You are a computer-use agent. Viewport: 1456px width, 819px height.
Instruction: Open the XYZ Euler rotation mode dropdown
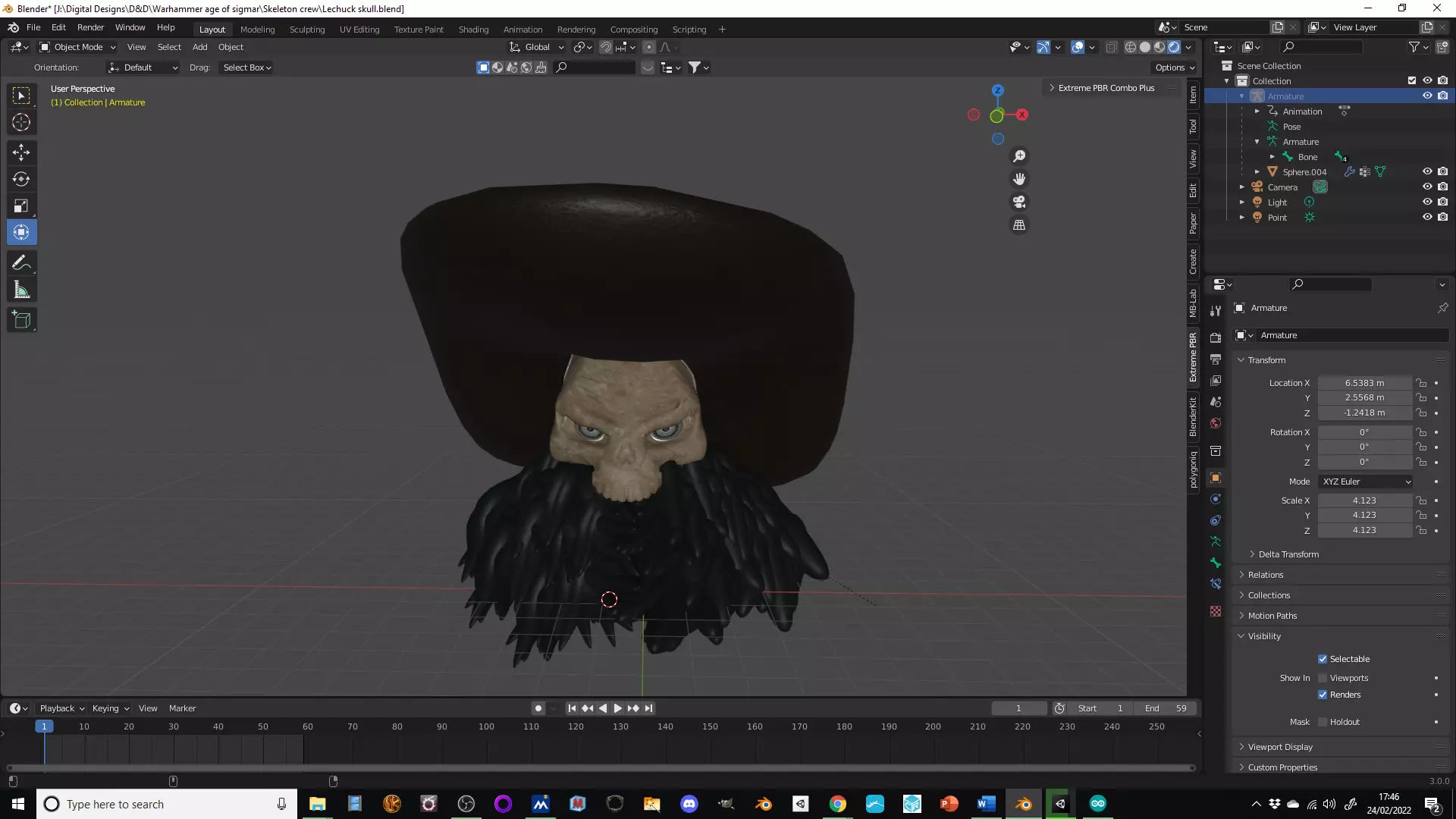click(1366, 482)
